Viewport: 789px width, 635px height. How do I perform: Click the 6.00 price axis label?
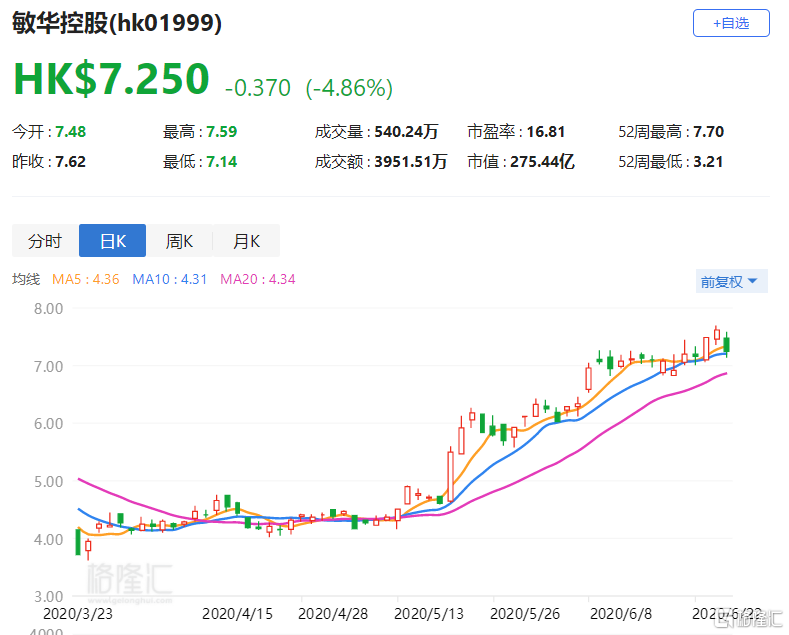49,424
